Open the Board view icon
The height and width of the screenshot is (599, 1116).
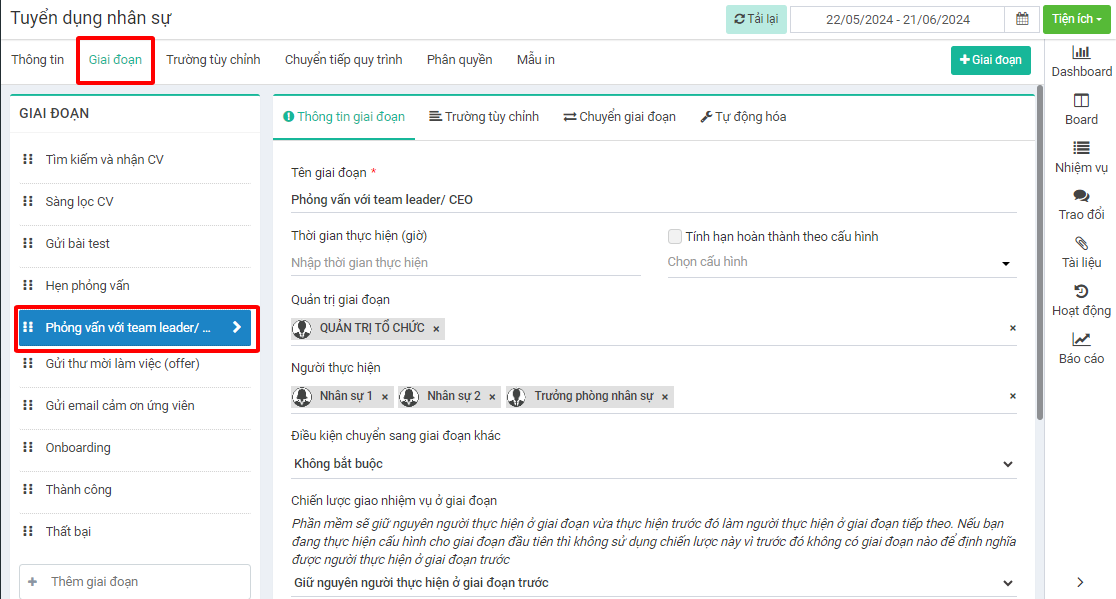click(1081, 100)
